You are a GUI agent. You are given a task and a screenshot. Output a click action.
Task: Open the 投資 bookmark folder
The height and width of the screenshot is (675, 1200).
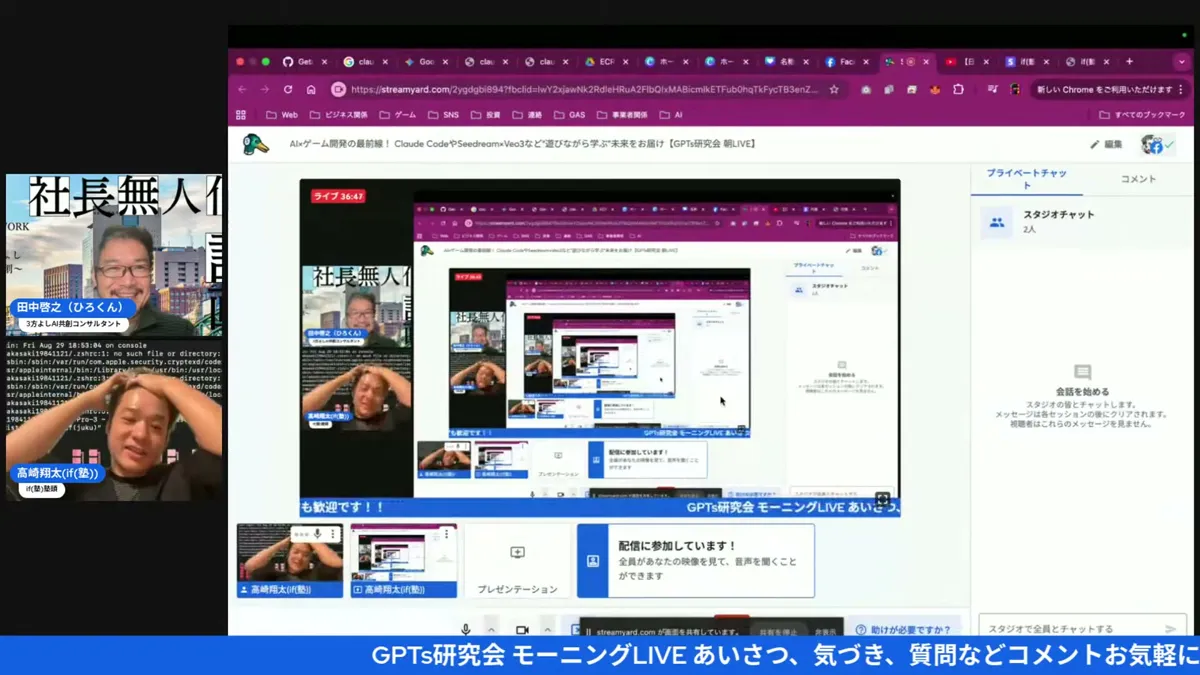485,115
